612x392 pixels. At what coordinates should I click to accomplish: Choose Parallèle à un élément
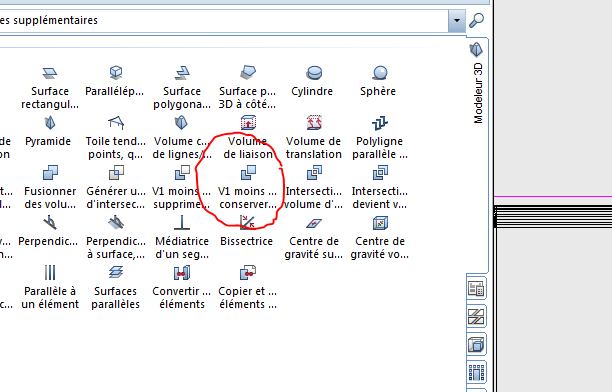50,287
